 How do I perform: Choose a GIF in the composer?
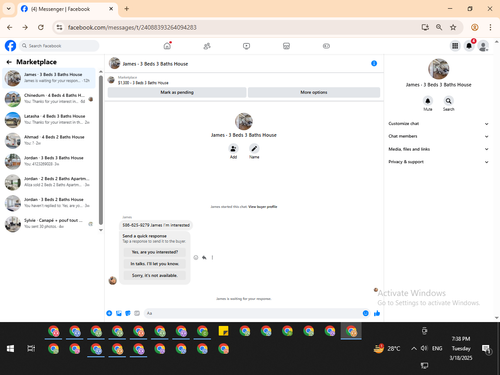(x=137, y=313)
